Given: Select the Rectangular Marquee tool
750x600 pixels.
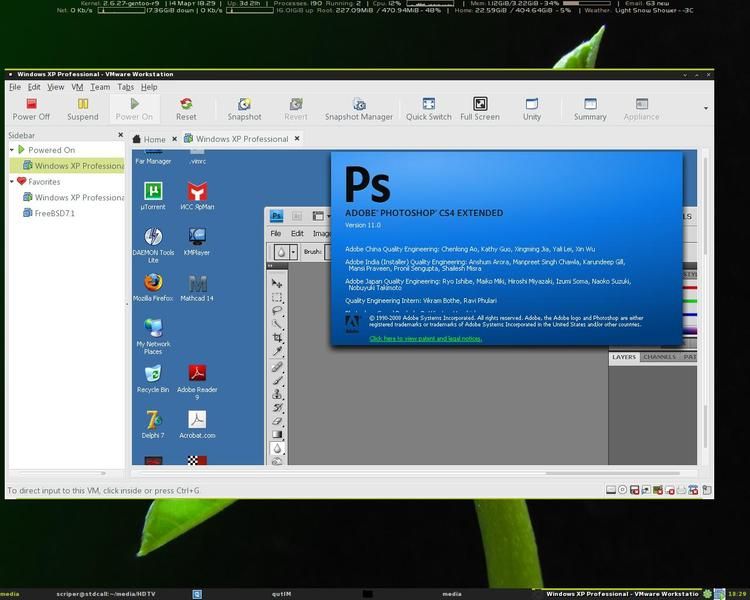Looking at the screenshot, I should 276,297.
